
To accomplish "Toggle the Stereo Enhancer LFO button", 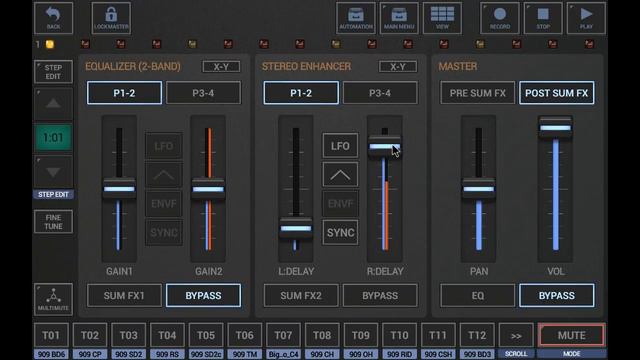I will (340, 146).
